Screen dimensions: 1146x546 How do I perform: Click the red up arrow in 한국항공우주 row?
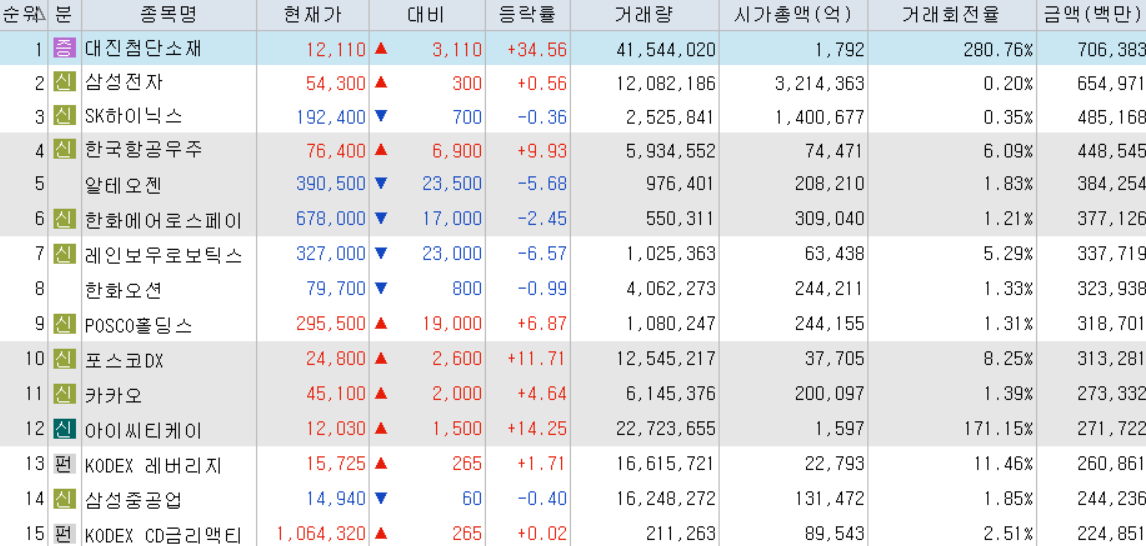pos(380,150)
